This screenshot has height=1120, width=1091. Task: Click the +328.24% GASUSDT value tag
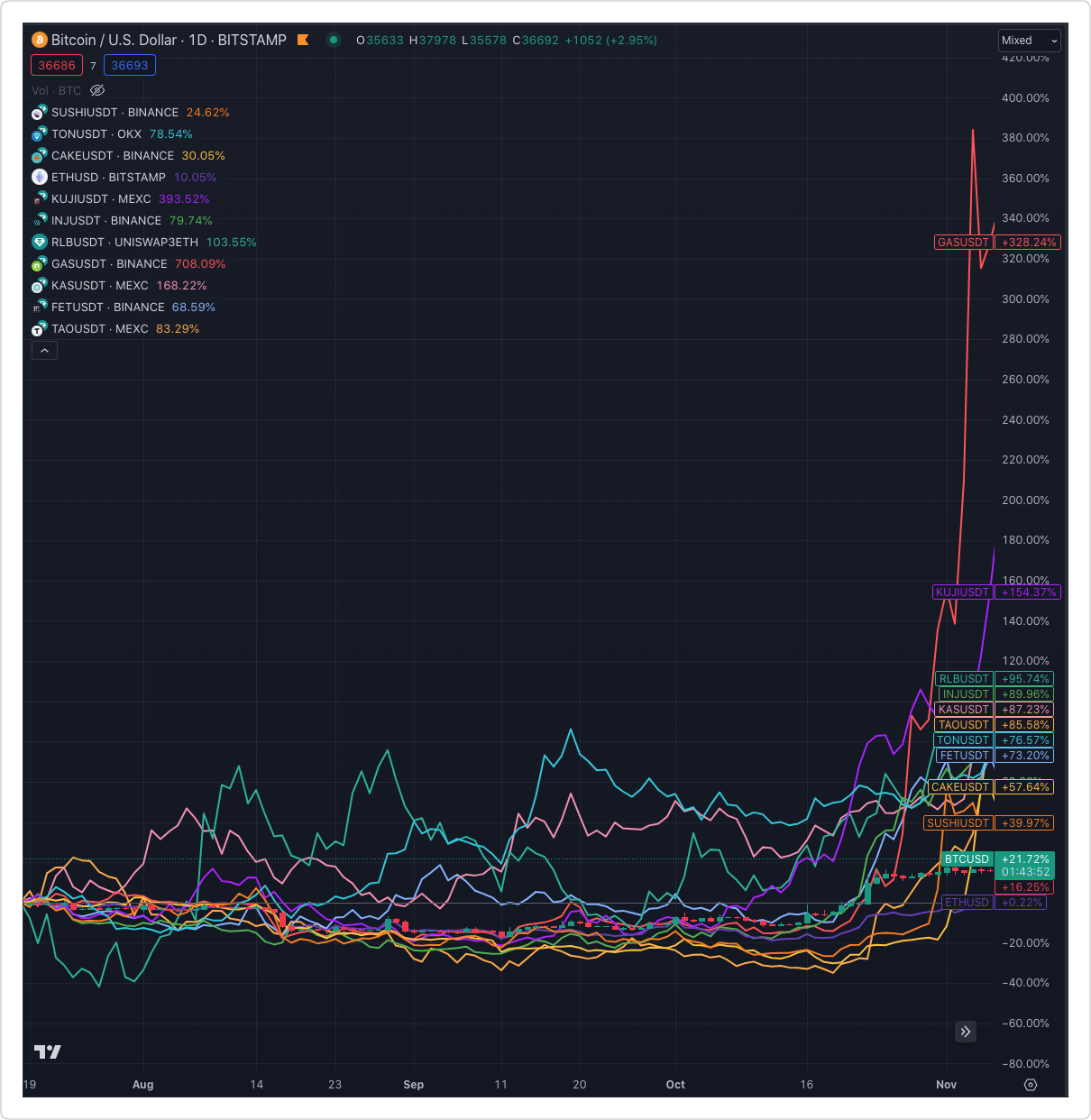pos(1029,243)
